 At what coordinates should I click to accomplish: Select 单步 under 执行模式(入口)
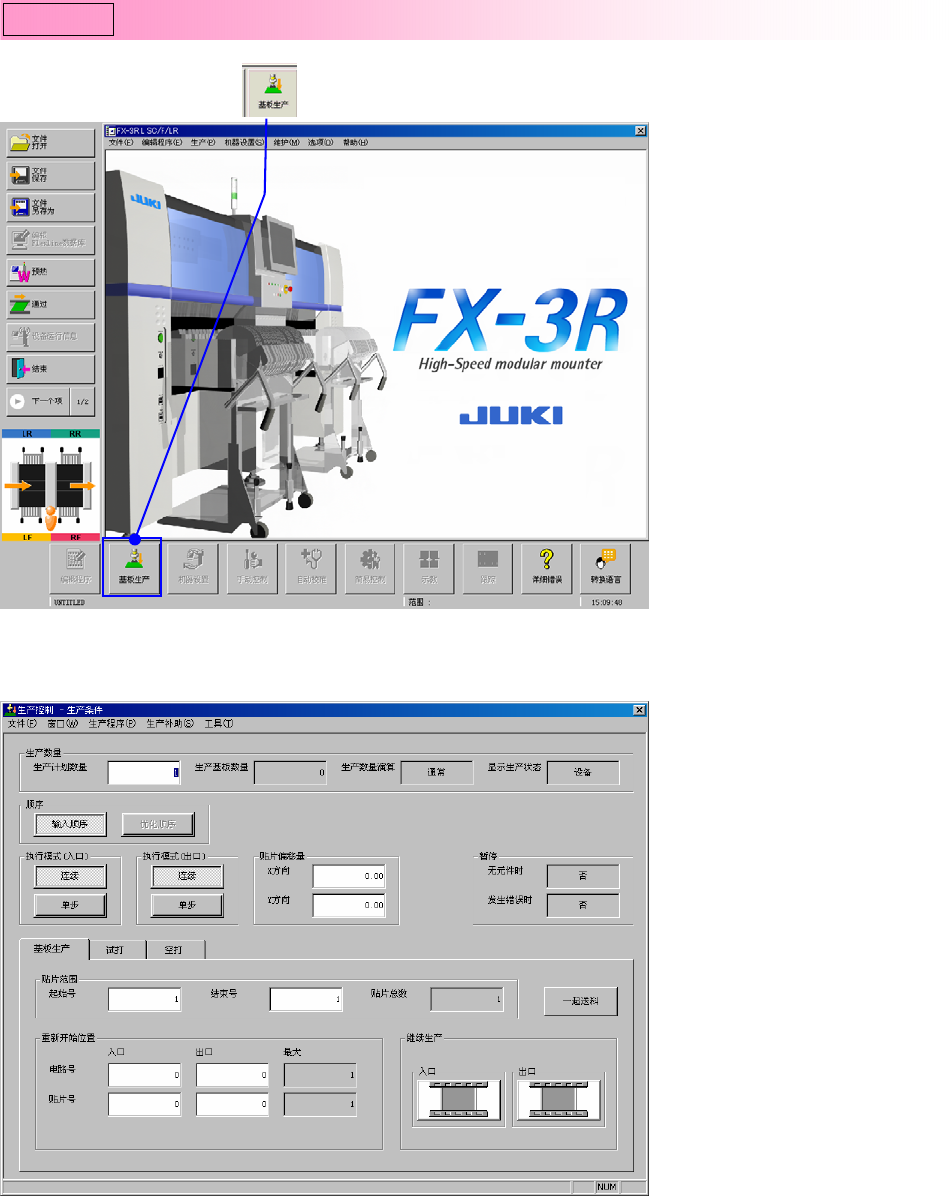point(70,905)
